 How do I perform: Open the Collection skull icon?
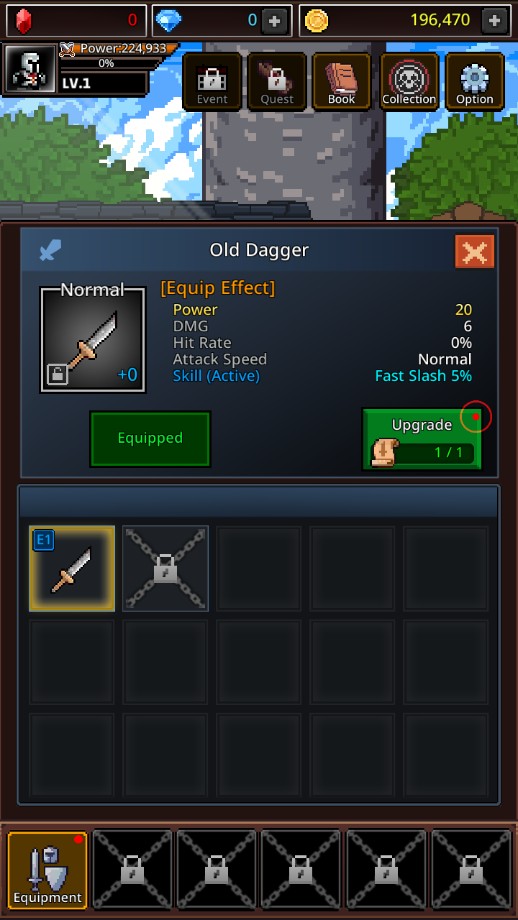coord(409,82)
